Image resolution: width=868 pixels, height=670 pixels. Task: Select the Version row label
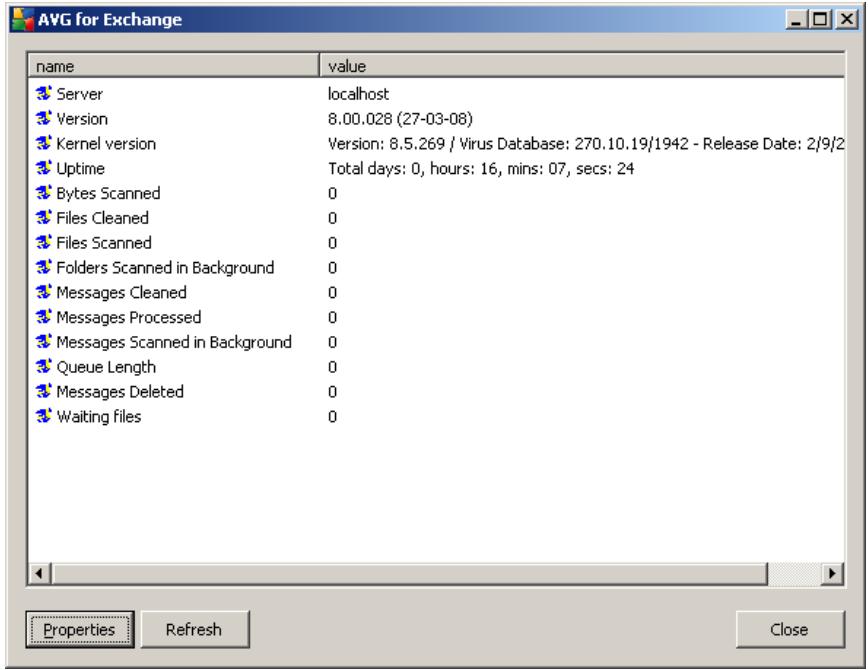(x=82, y=118)
